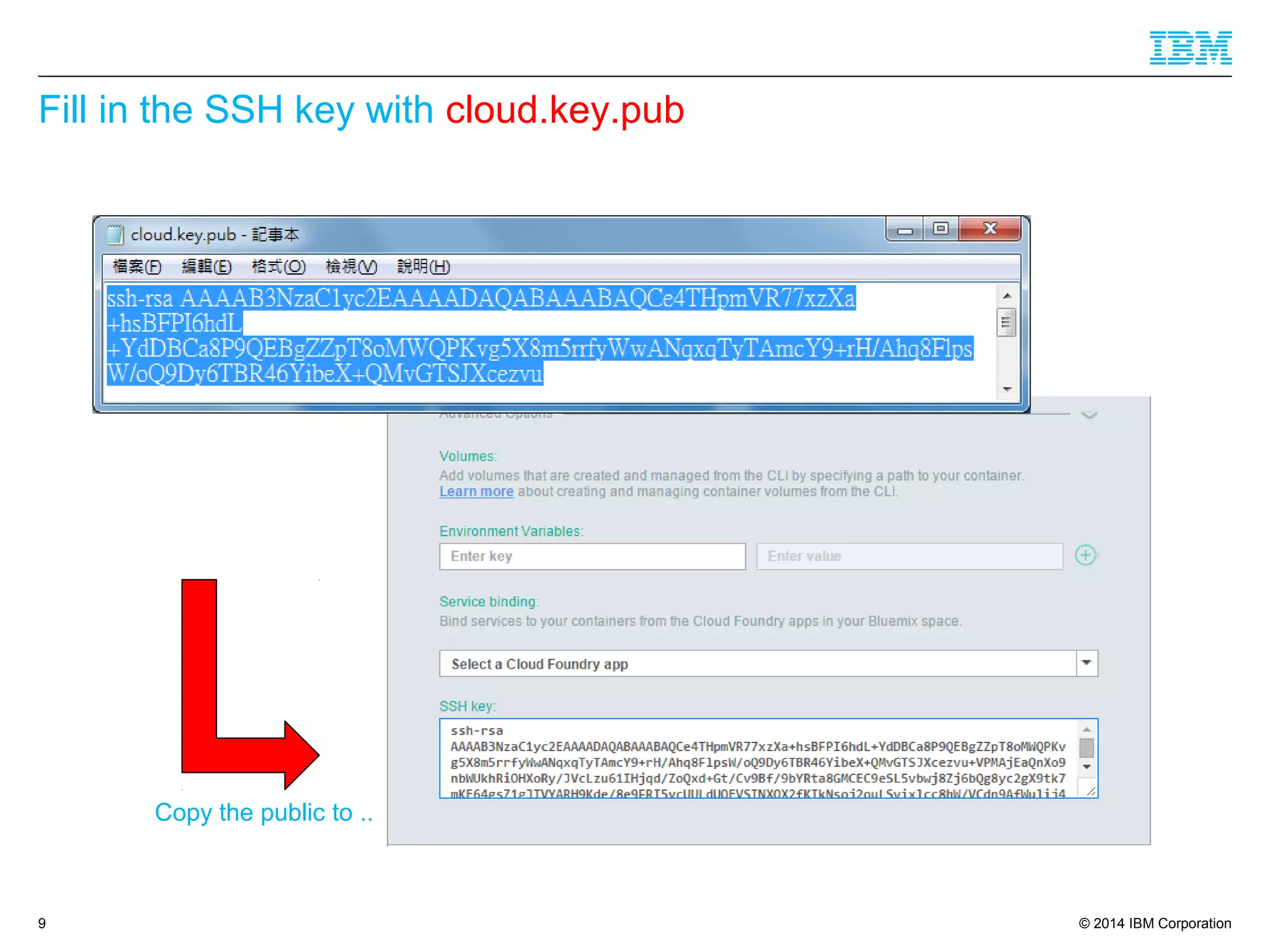
Task: Click the SSH key textarea resize grip
Action: tap(1091, 791)
